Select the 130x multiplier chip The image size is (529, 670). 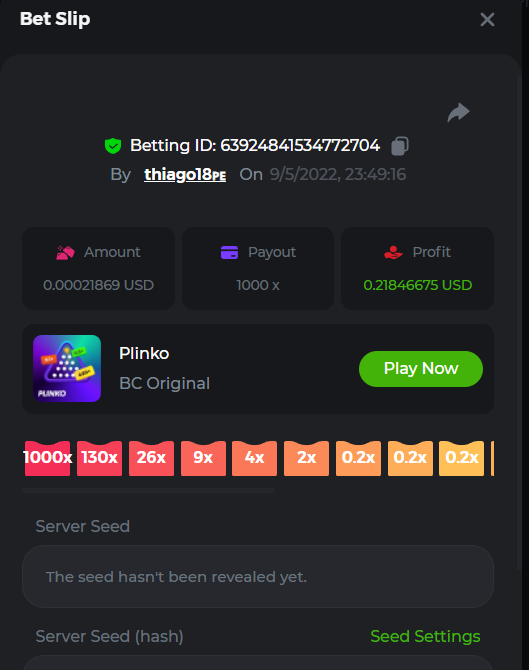point(100,458)
